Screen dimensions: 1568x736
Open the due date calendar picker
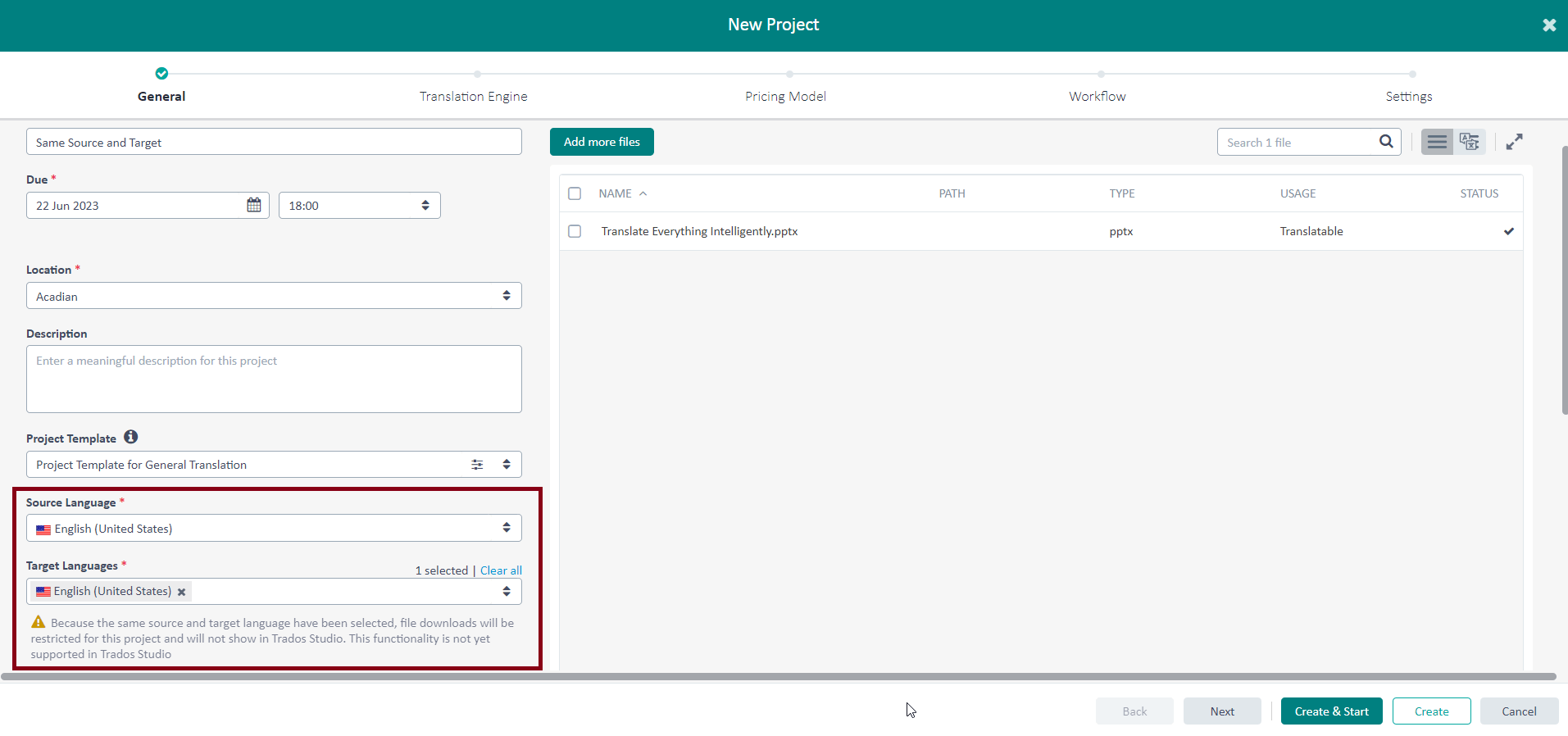click(254, 205)
